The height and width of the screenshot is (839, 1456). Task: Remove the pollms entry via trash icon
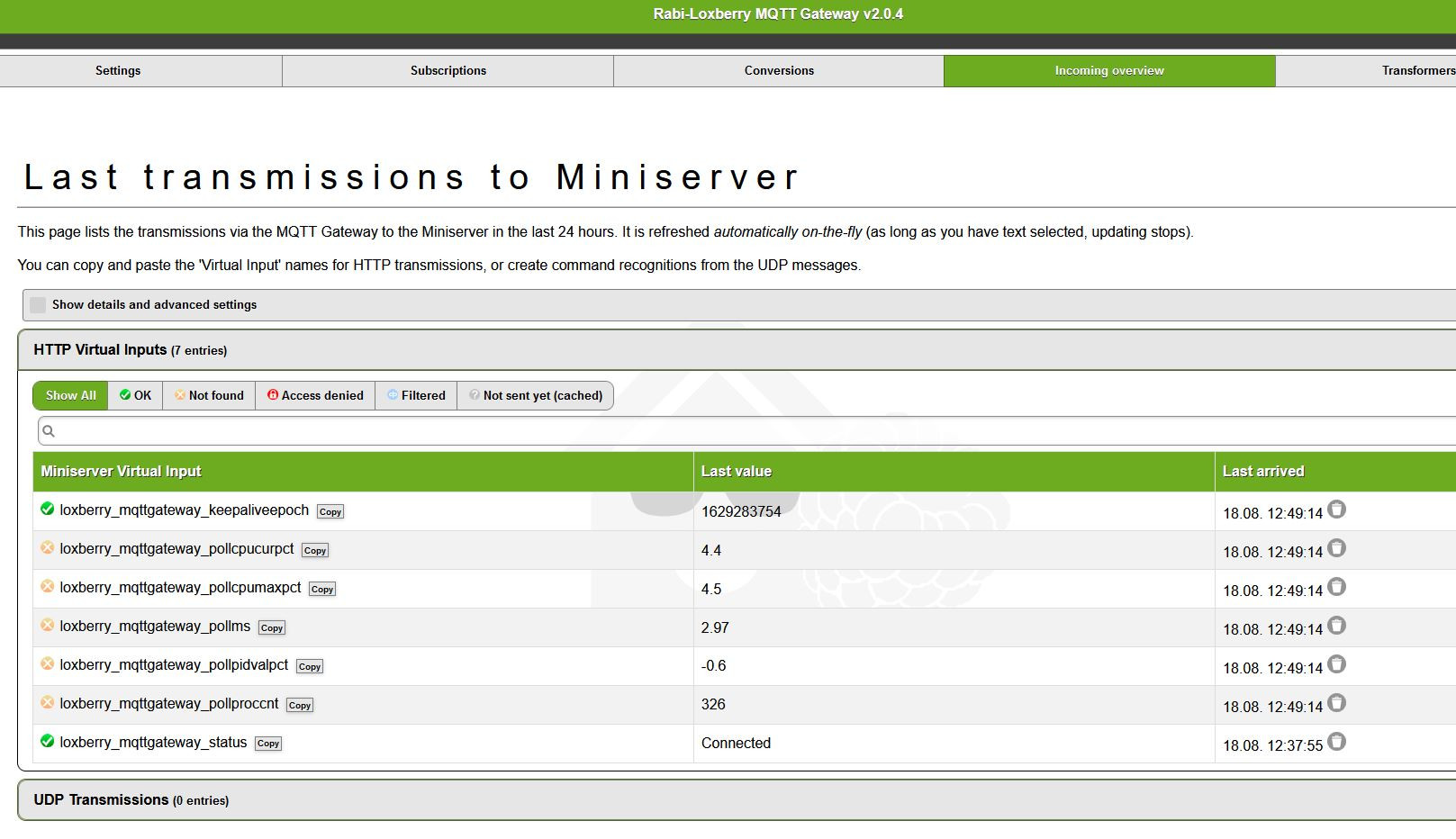click(x=1336, y=626)
